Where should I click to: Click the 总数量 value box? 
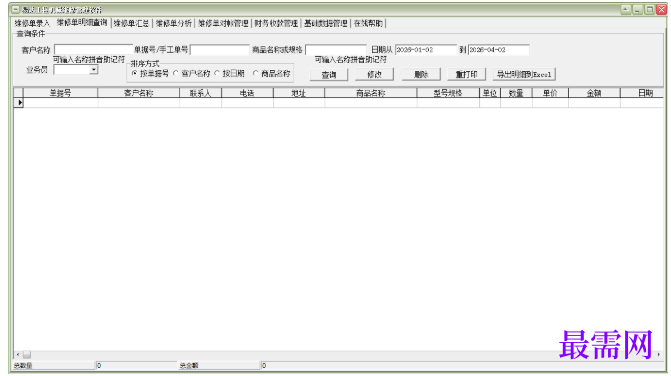136,365
